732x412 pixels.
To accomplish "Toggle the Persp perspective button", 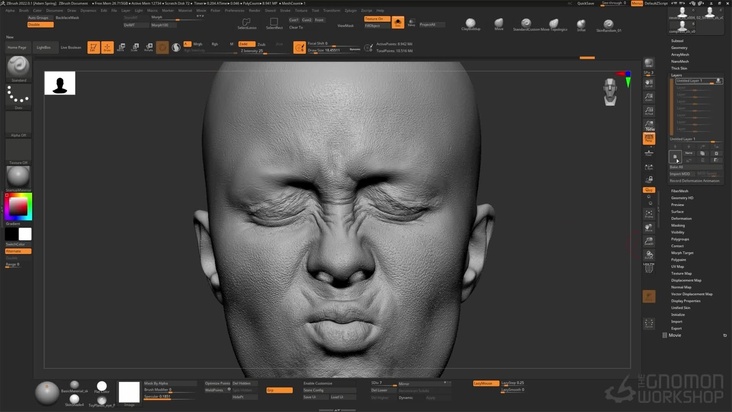I will 649,139.
